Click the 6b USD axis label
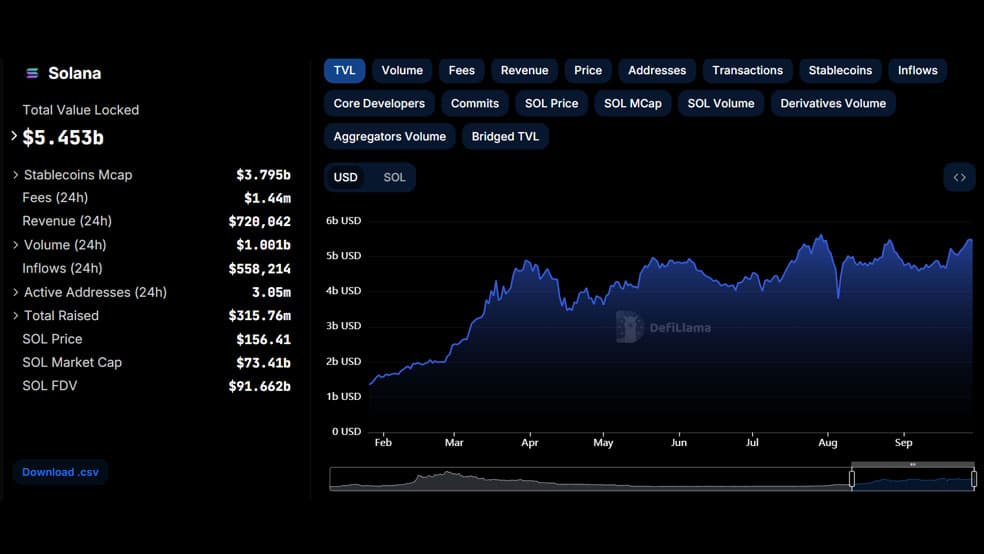Viewport: 984px width, 554px height. click(x=343, y=221)
